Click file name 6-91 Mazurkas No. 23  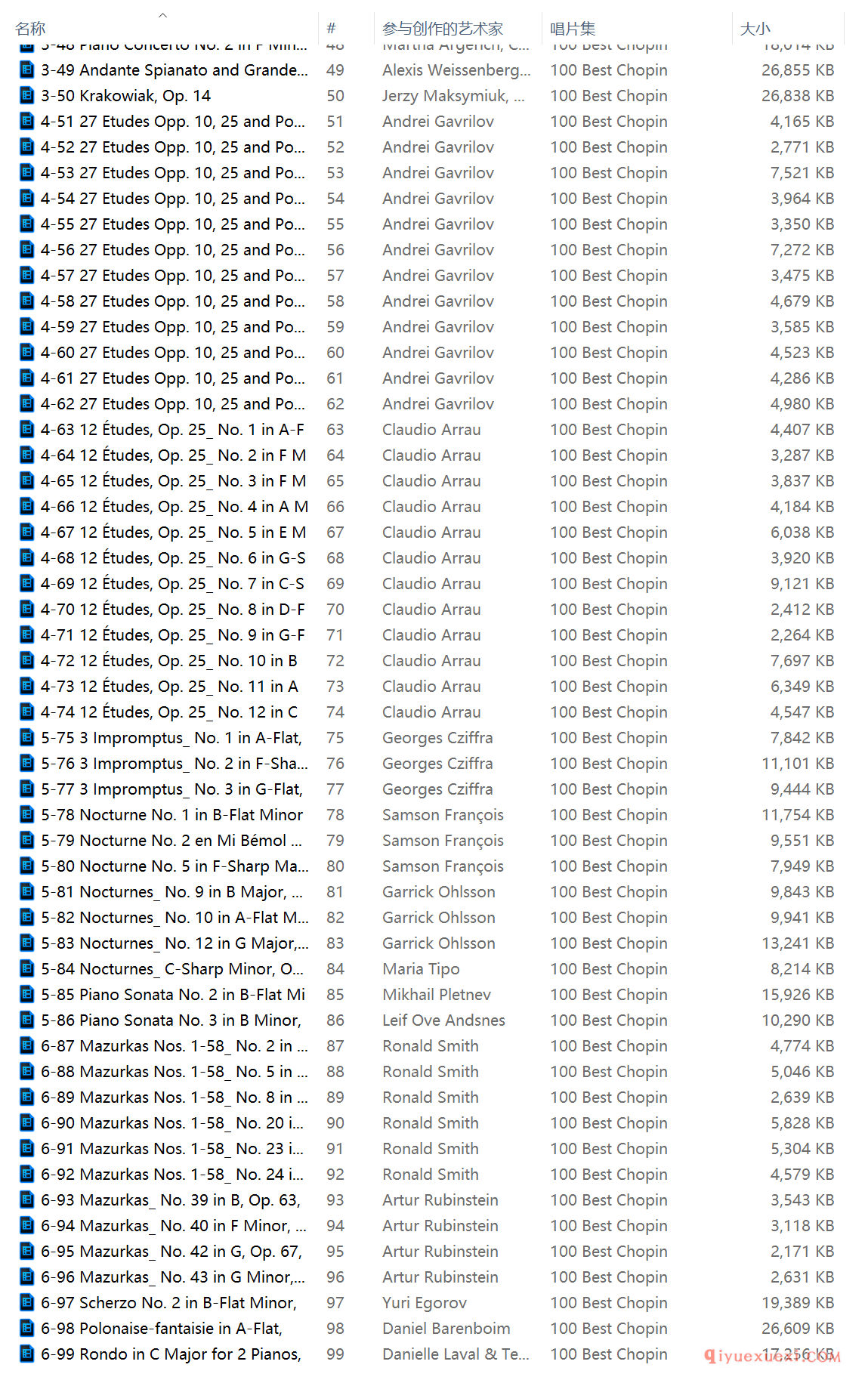tap(172, 1149)
